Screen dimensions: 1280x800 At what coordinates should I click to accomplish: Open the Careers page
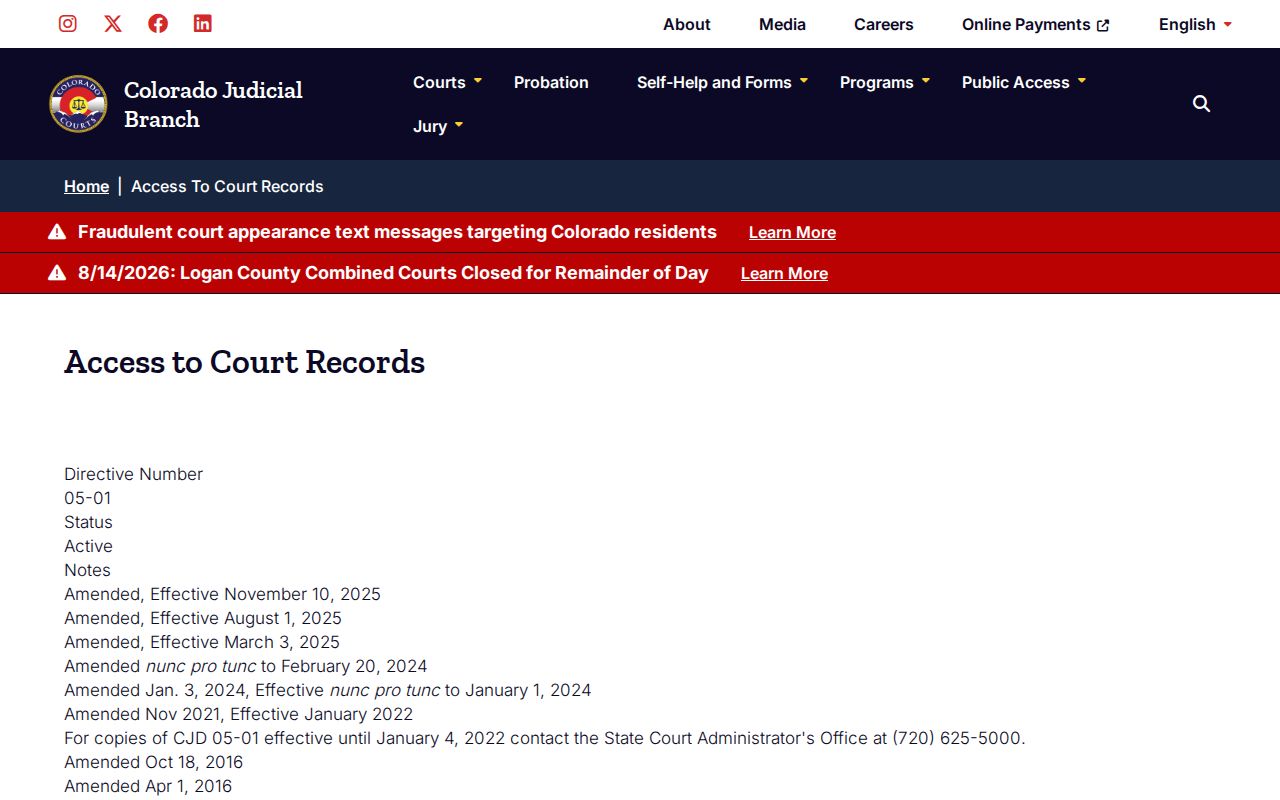pyautogui.click(x=884, y=24)
